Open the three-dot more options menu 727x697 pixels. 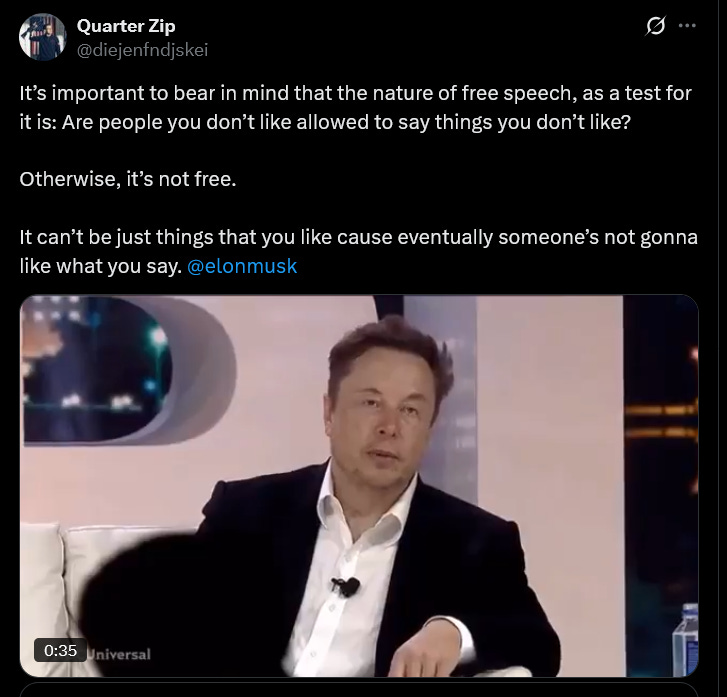(687, 26)
